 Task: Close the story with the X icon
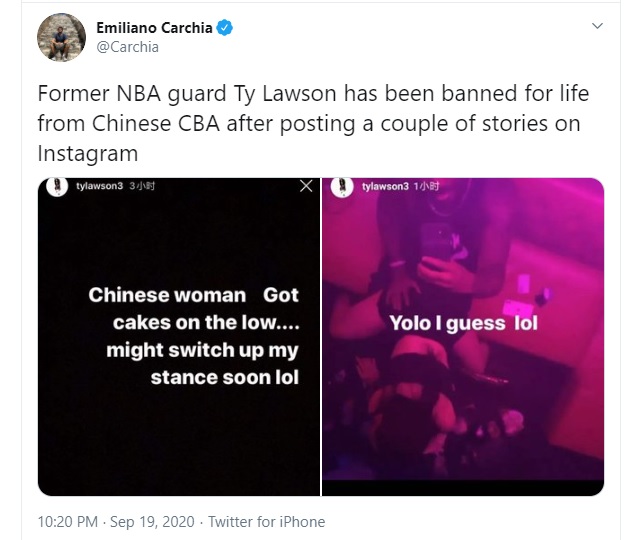pyautogui.click(x=306, y=186)
